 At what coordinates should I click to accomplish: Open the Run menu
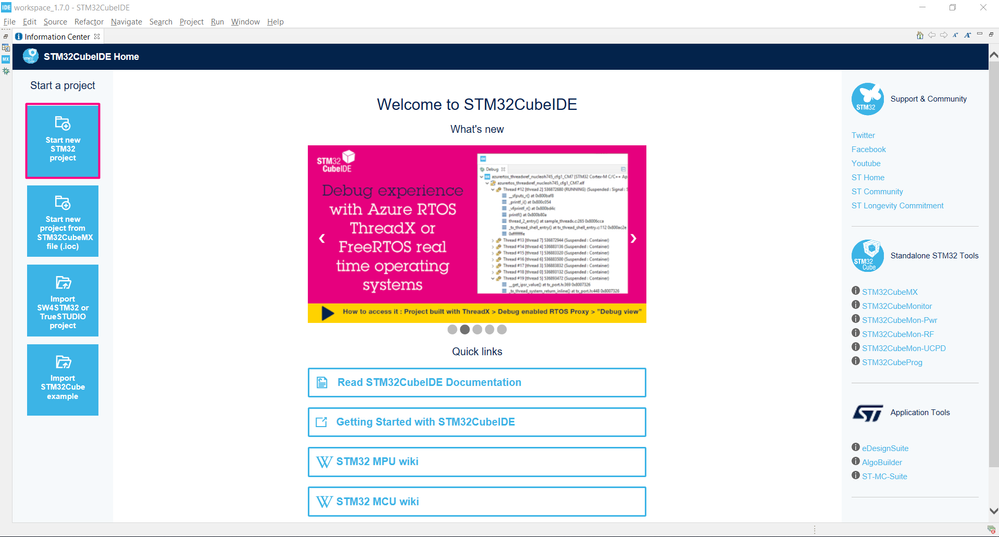[x=217, y=22]
